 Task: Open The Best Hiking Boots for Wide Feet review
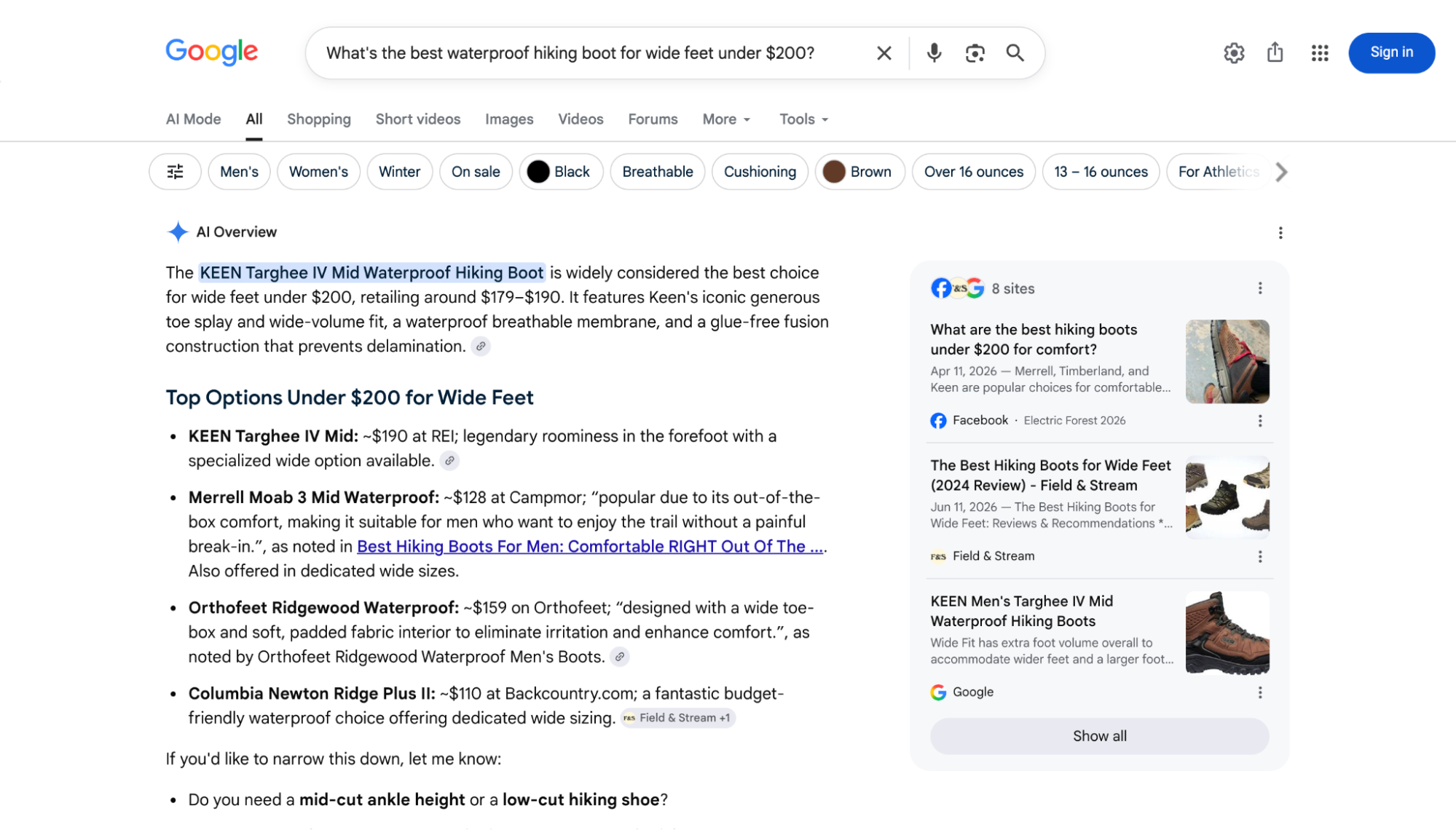(x=1050, y=475)
